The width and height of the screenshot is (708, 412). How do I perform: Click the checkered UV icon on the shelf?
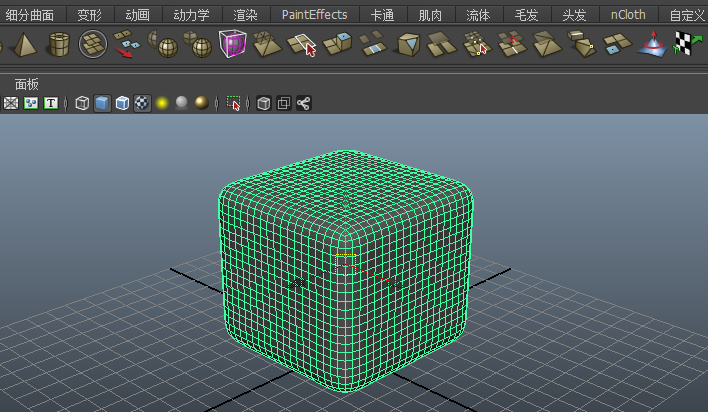coord(684,44)
